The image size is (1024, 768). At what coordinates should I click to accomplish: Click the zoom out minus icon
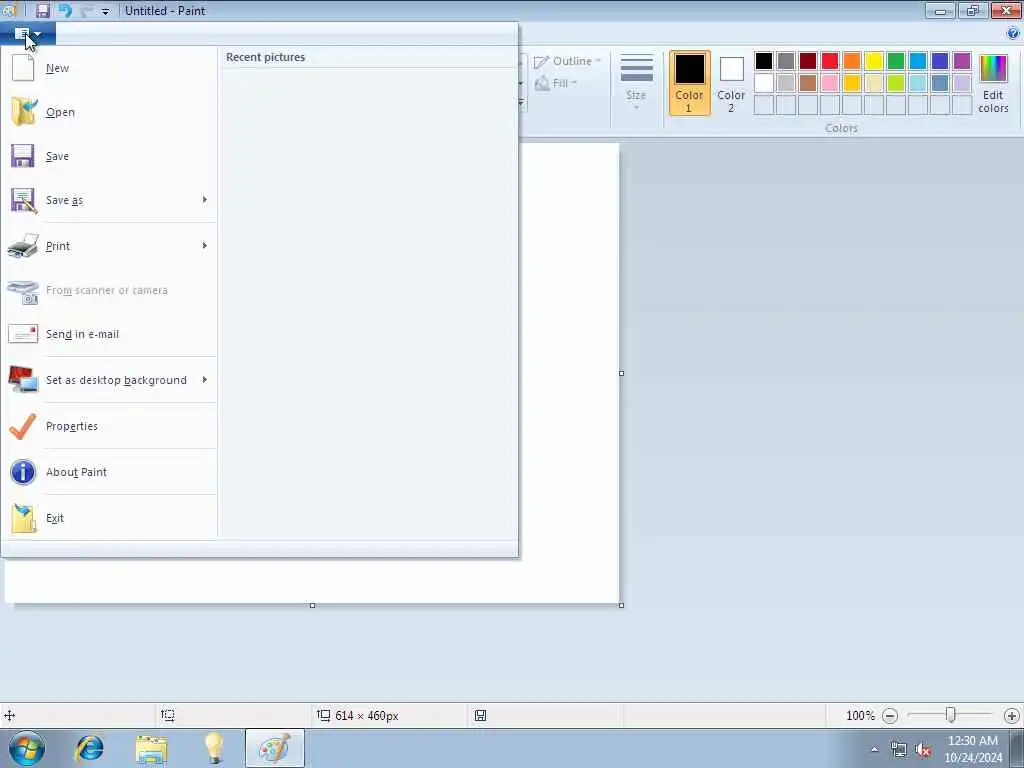coord(889,716)
